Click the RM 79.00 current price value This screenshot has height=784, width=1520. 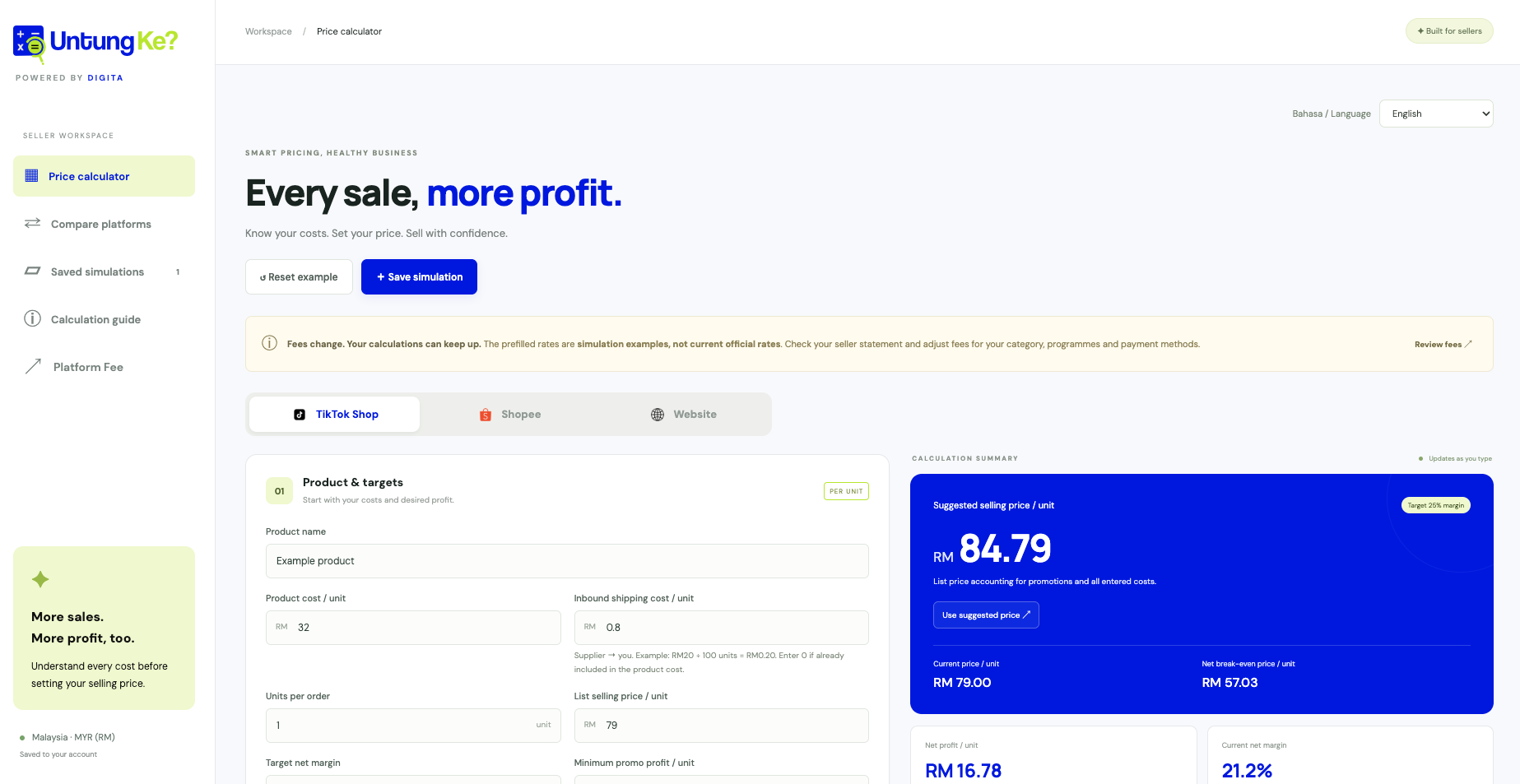click(962, 683)
